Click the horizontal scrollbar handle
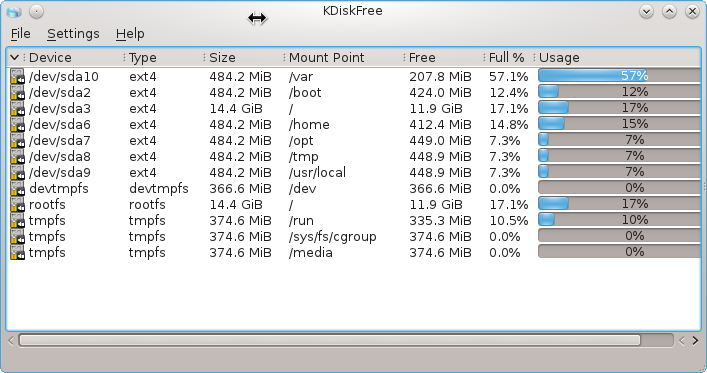707x373 pixels. tap(329, 340)
